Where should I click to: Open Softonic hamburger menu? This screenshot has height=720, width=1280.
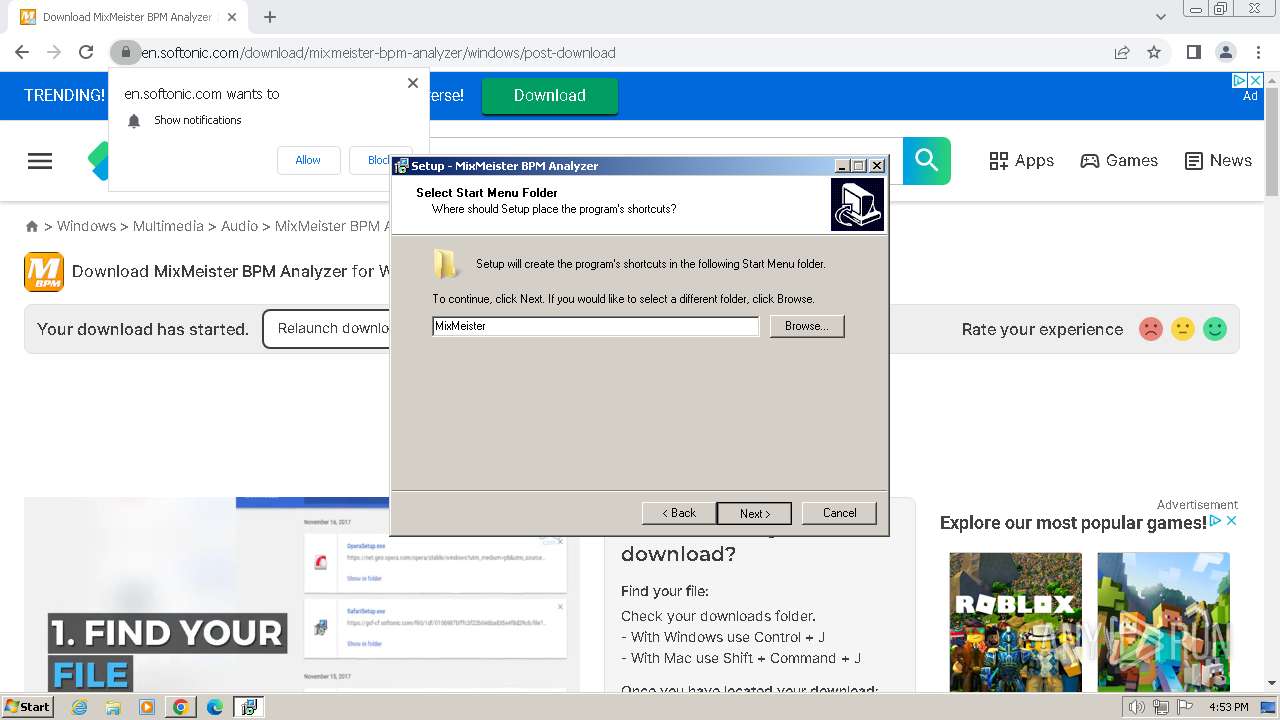click(x=40, y=161)
